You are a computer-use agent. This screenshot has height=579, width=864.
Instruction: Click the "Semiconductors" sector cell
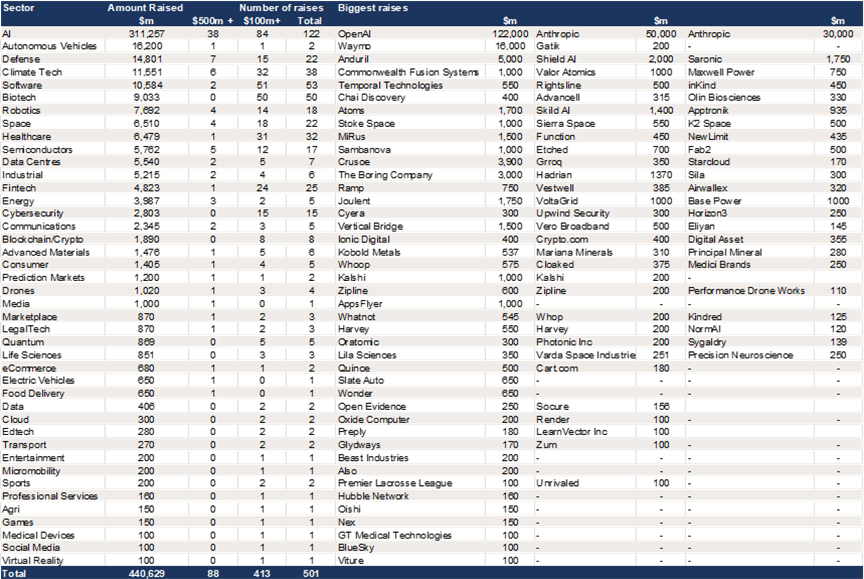click(37, 149)
